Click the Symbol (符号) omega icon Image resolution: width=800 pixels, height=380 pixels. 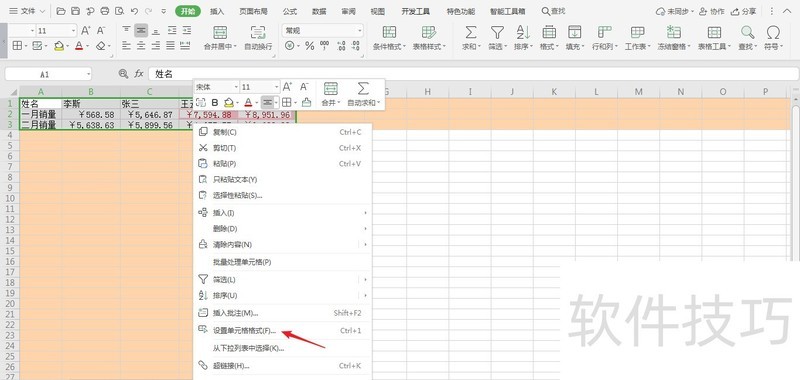[773, 33]
